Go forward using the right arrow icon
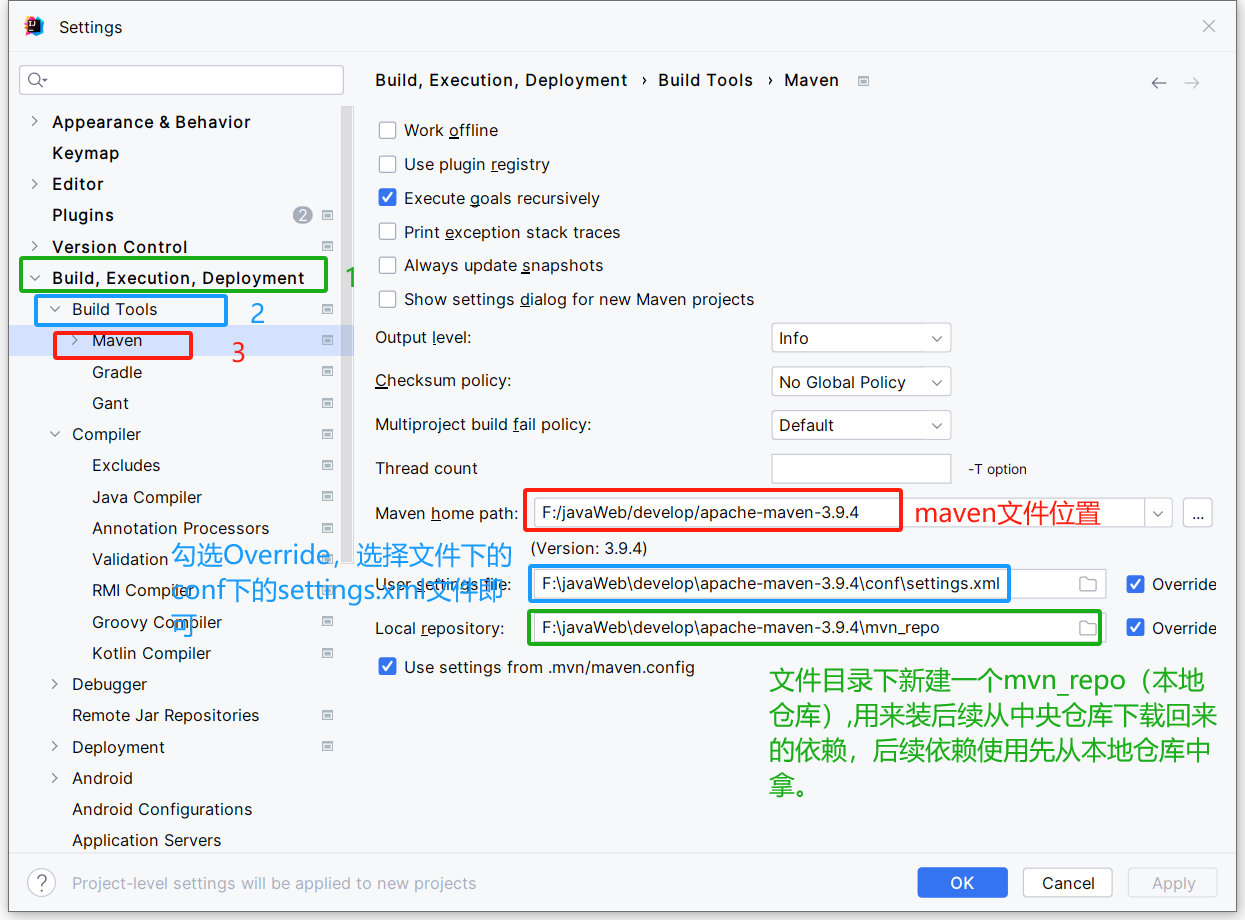The image size is (1245, 920). click(x=1192, y=83)
